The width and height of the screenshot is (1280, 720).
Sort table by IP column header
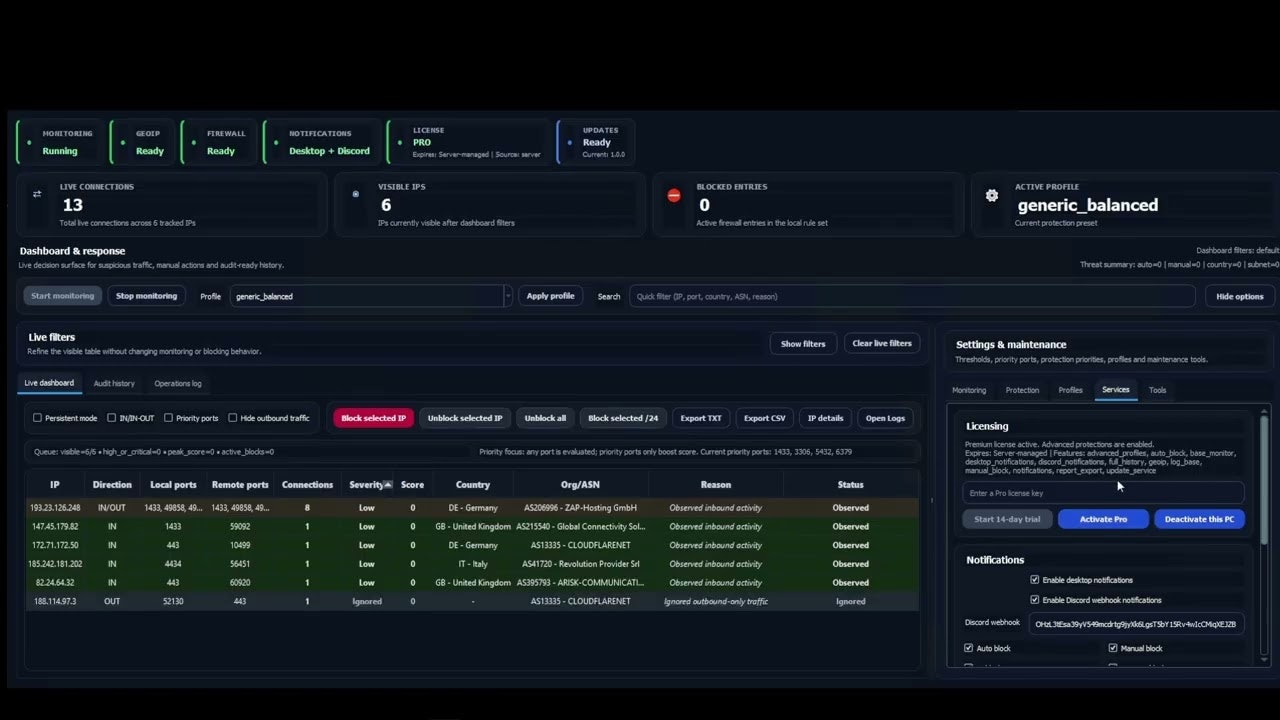click(55, 485)
